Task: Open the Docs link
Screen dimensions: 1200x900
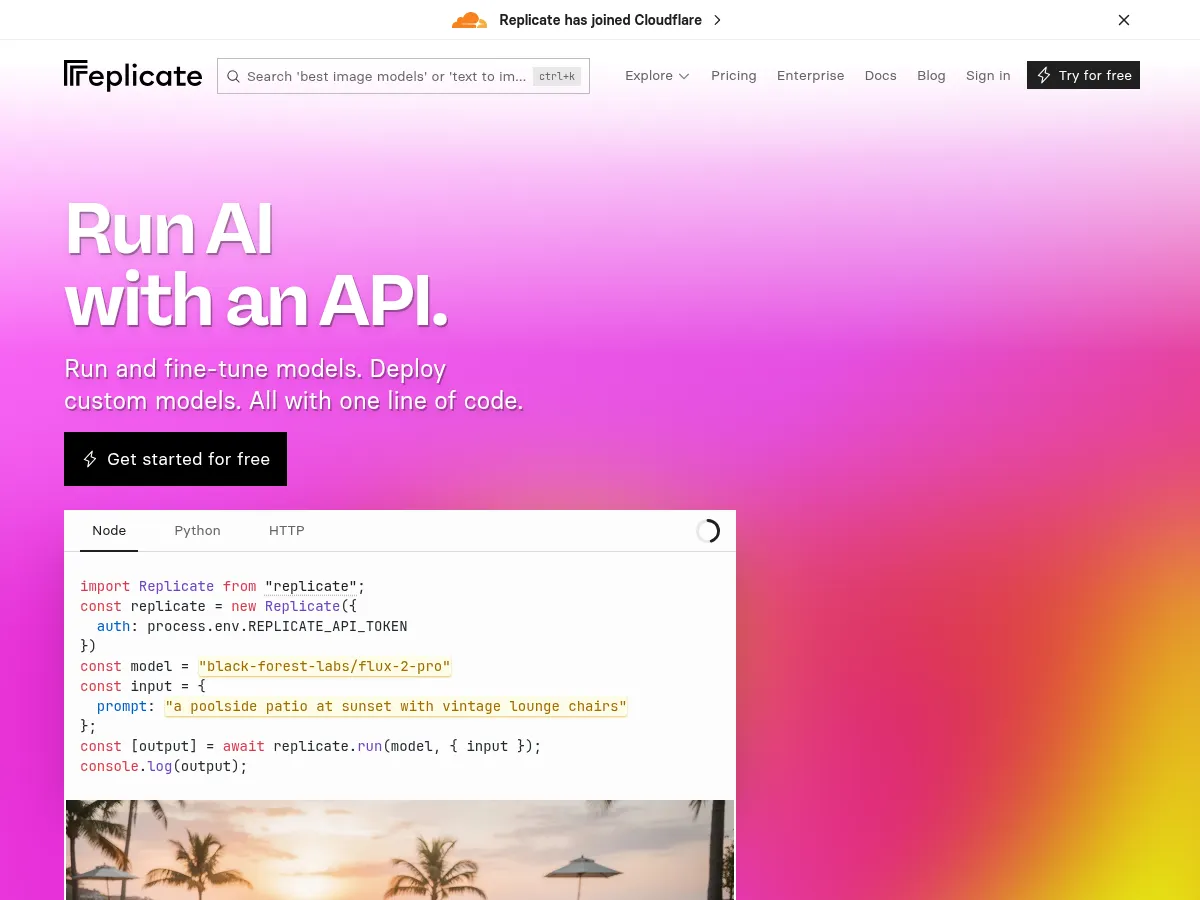Action: tap(880, 75)
